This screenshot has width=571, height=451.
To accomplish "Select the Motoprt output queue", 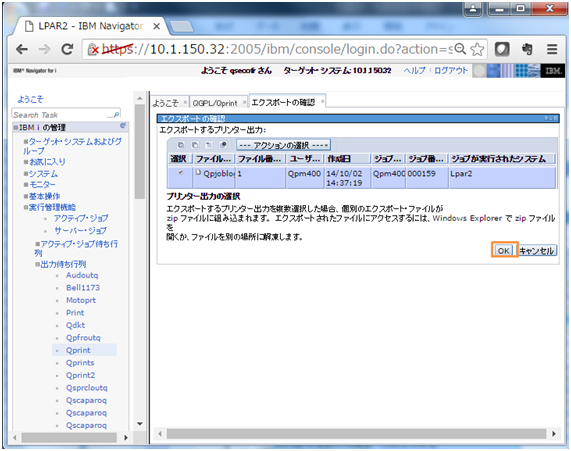I will click(81, 300).
